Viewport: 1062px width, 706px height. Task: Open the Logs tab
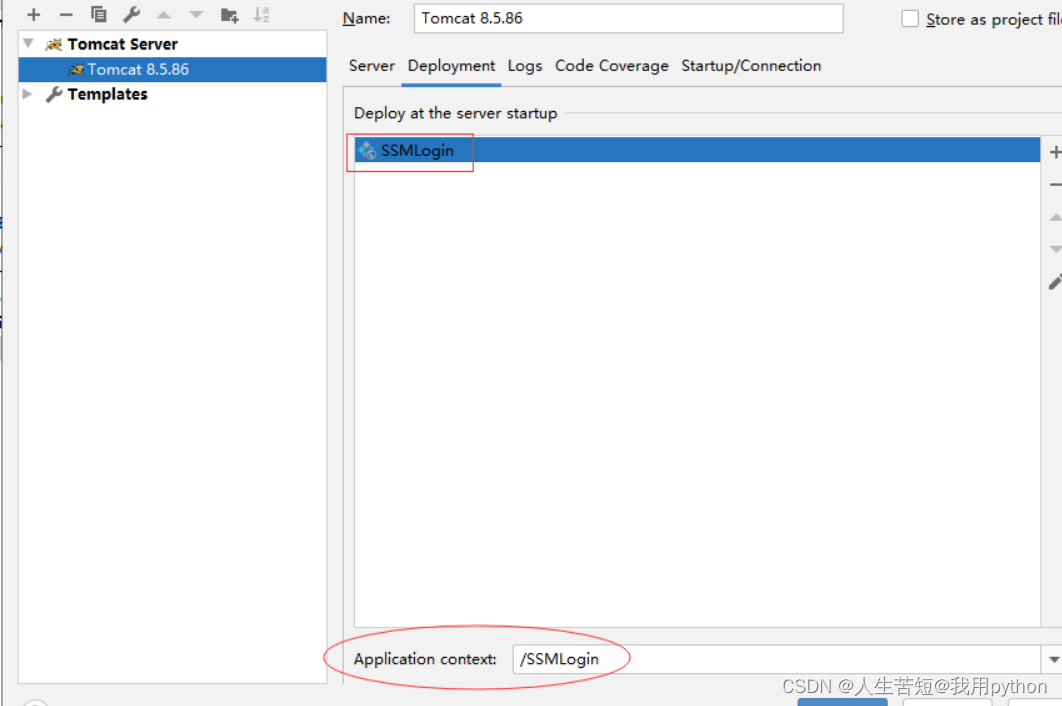(x=525, y=66)
